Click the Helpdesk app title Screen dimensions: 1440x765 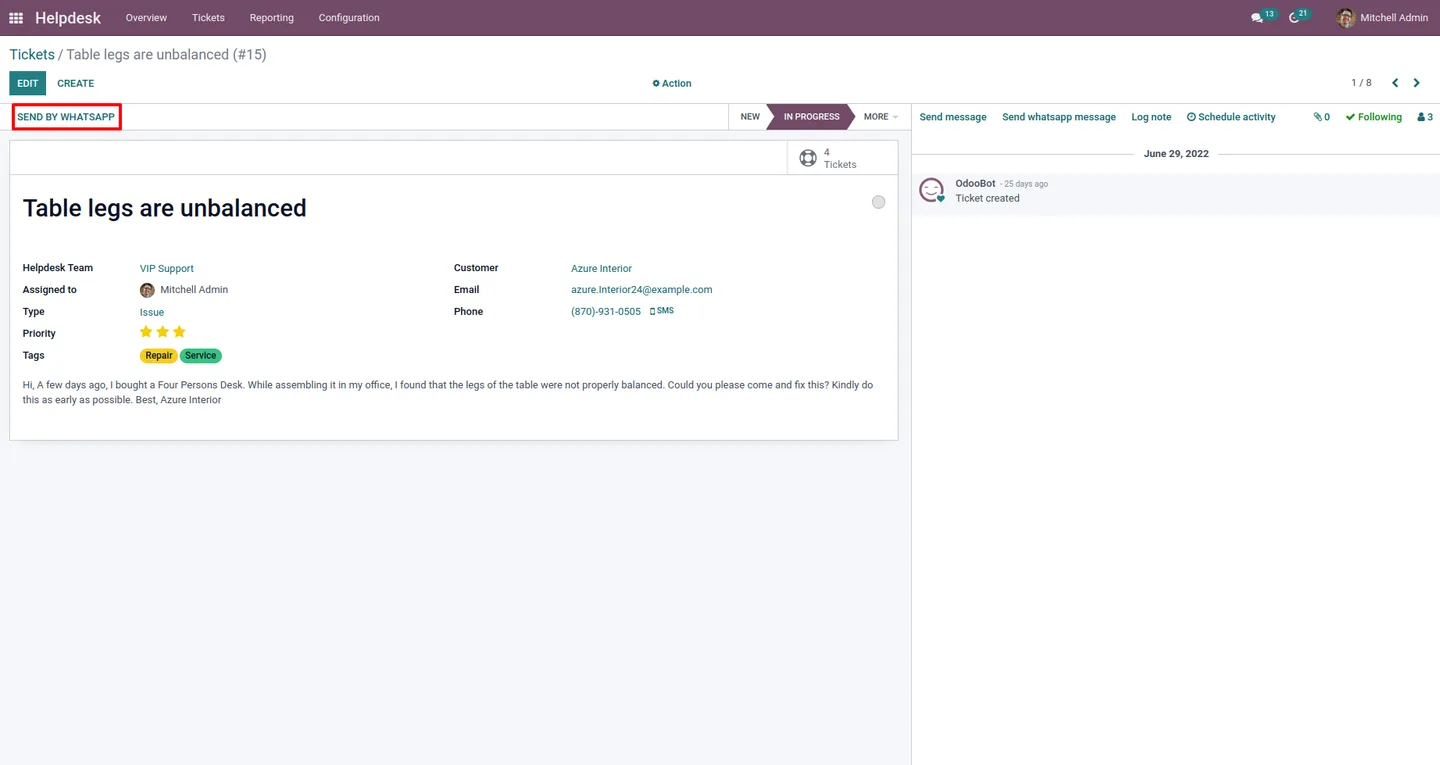tap(68, 18)
